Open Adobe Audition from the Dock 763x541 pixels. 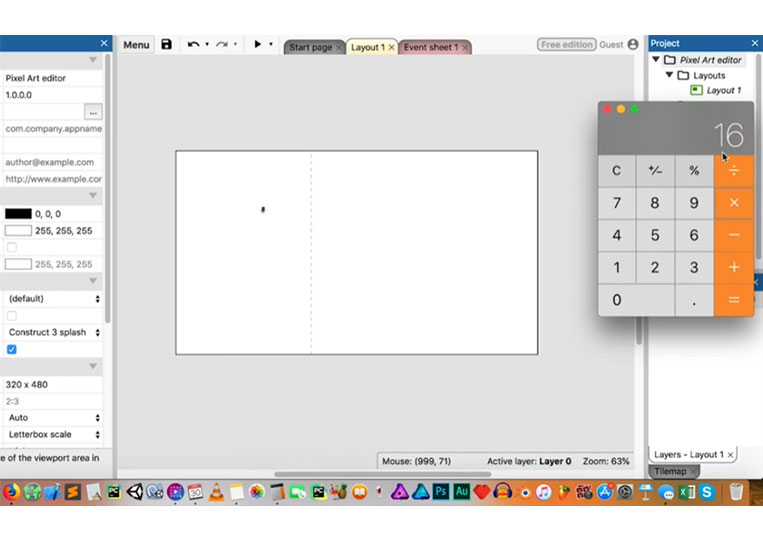coord(461,492)
